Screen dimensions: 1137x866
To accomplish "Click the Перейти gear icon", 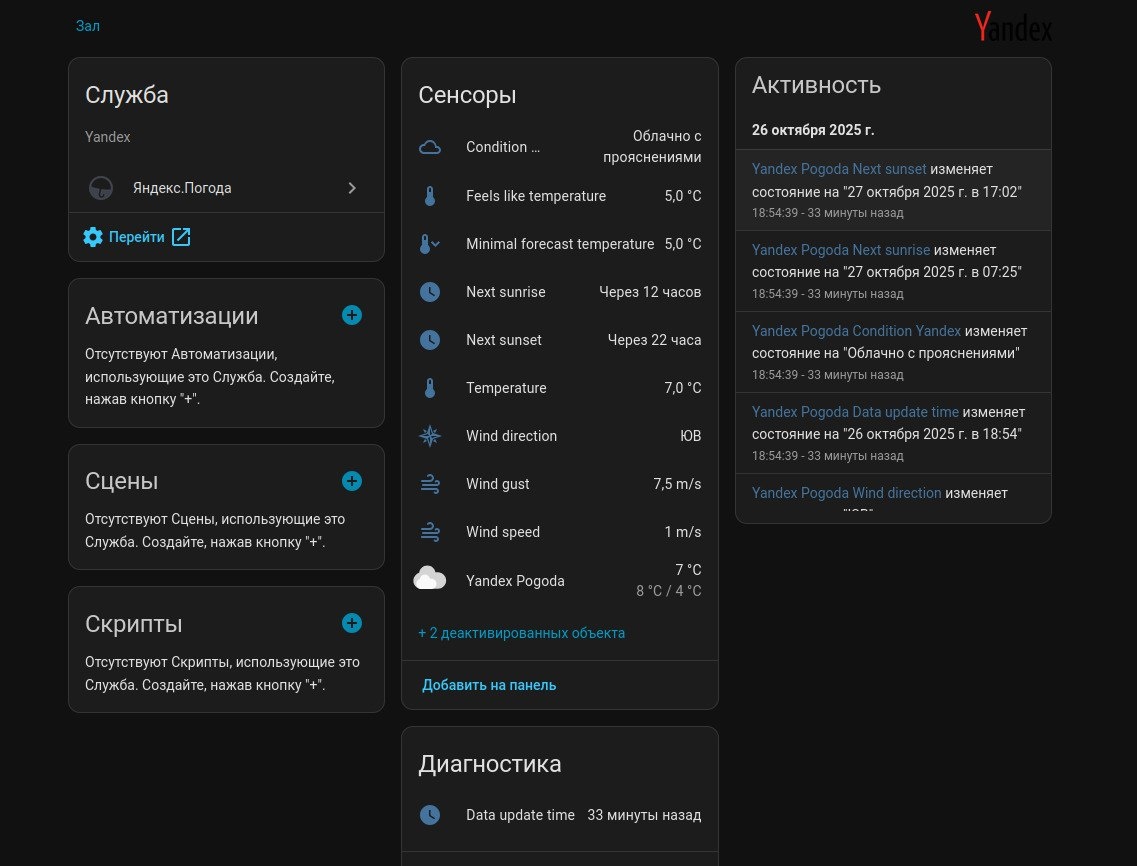I will click(93, 237).
